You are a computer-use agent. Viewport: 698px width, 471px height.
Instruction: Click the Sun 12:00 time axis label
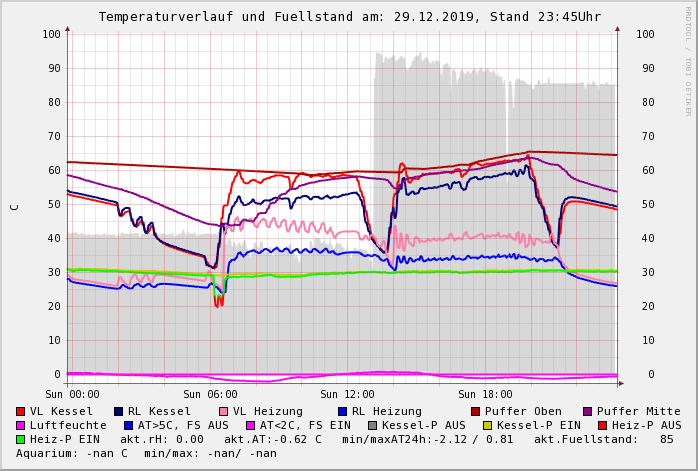347,394
